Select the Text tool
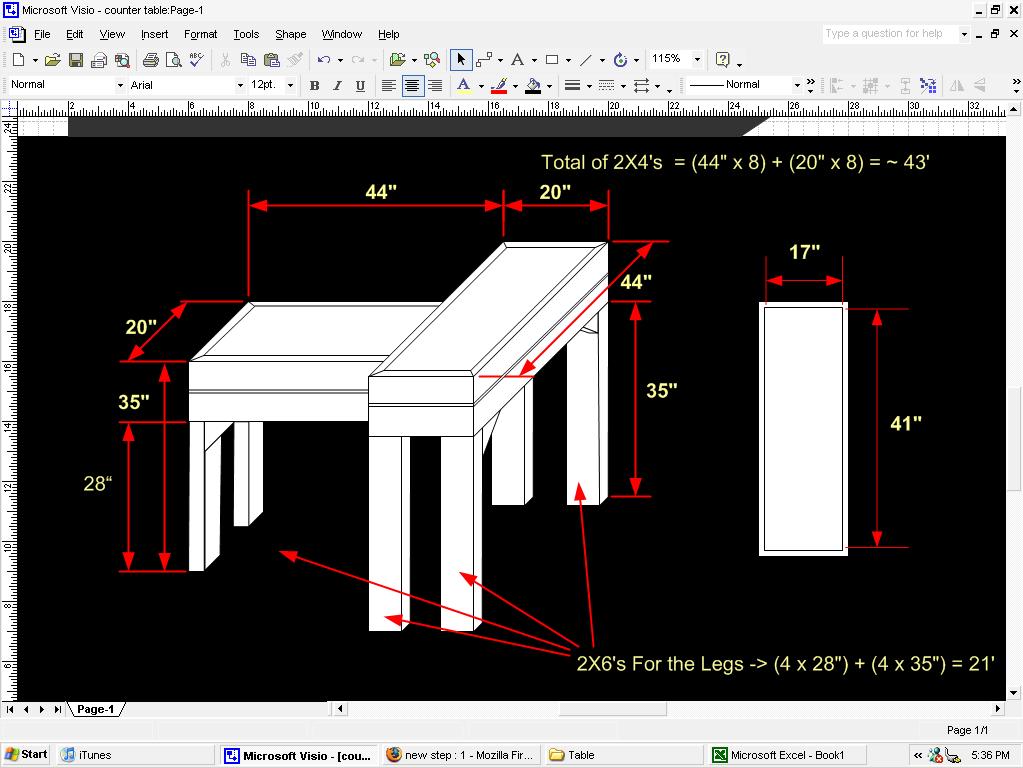 click(517, 59)
